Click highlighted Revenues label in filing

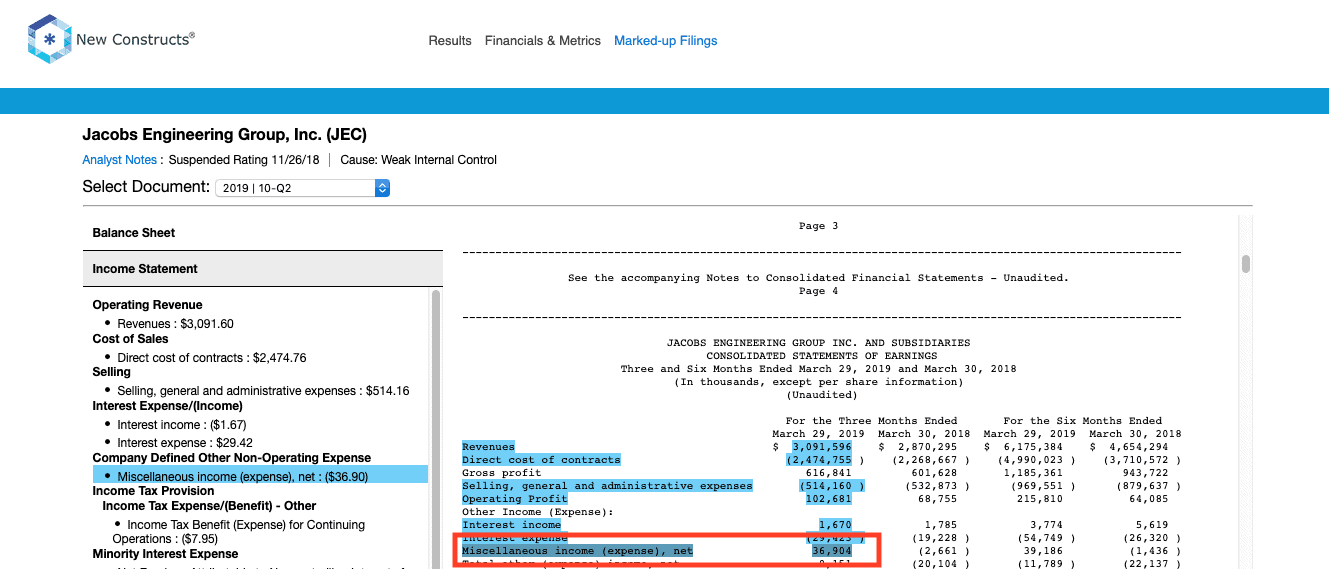(x=488, y=447)
